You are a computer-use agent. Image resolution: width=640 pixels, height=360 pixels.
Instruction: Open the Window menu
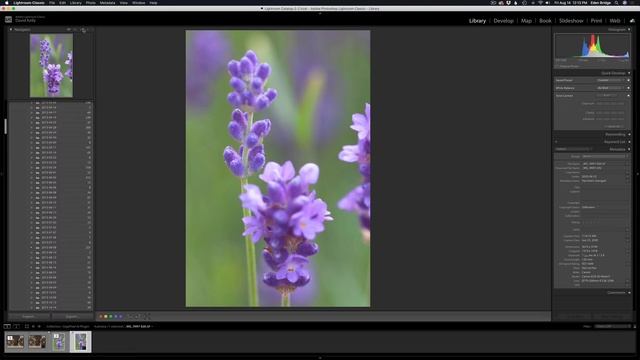pos(138,3)
